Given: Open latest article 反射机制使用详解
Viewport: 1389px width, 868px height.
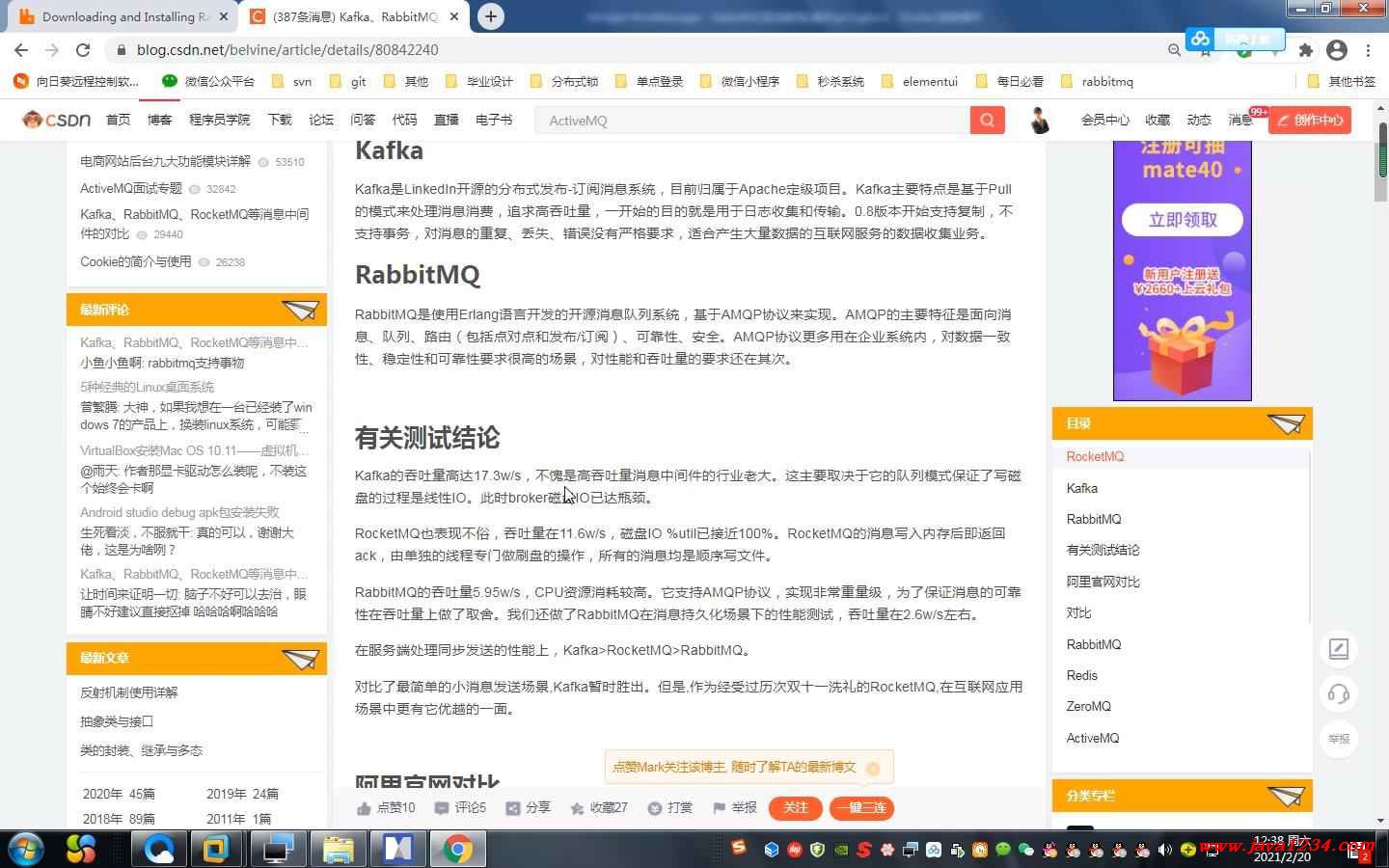Looking at the screenshot, I should [x=129, y=692].
